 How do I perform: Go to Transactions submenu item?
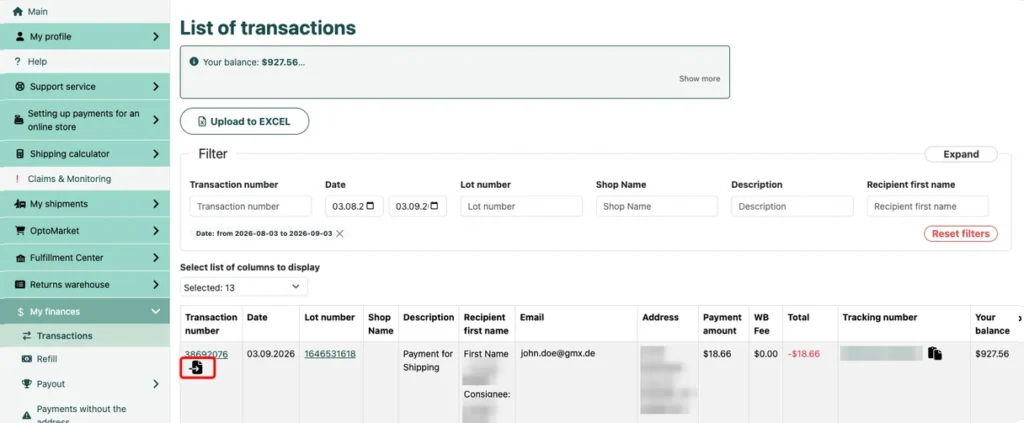[x=85, y=336]
